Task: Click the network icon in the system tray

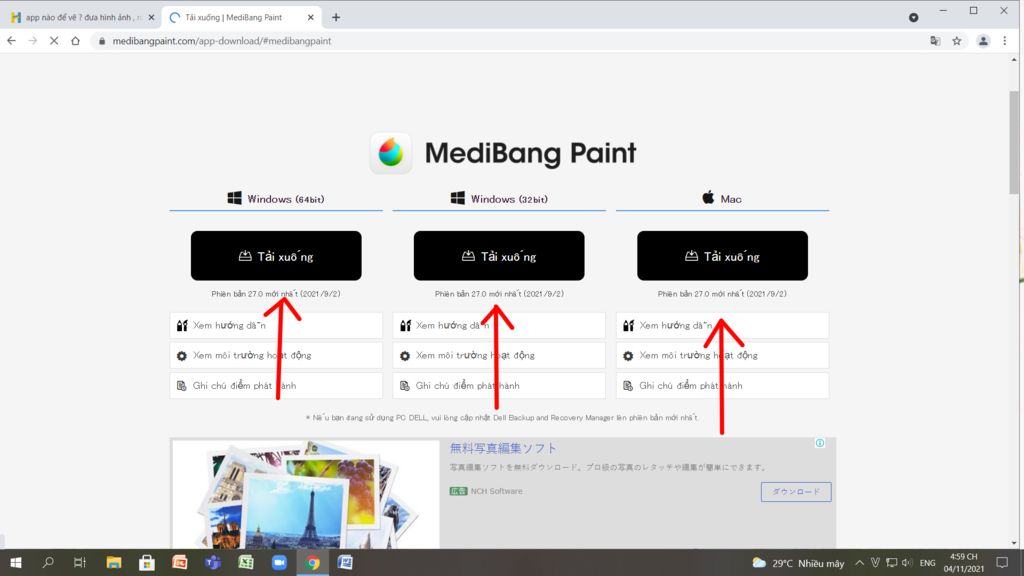Action: point(891,563)
